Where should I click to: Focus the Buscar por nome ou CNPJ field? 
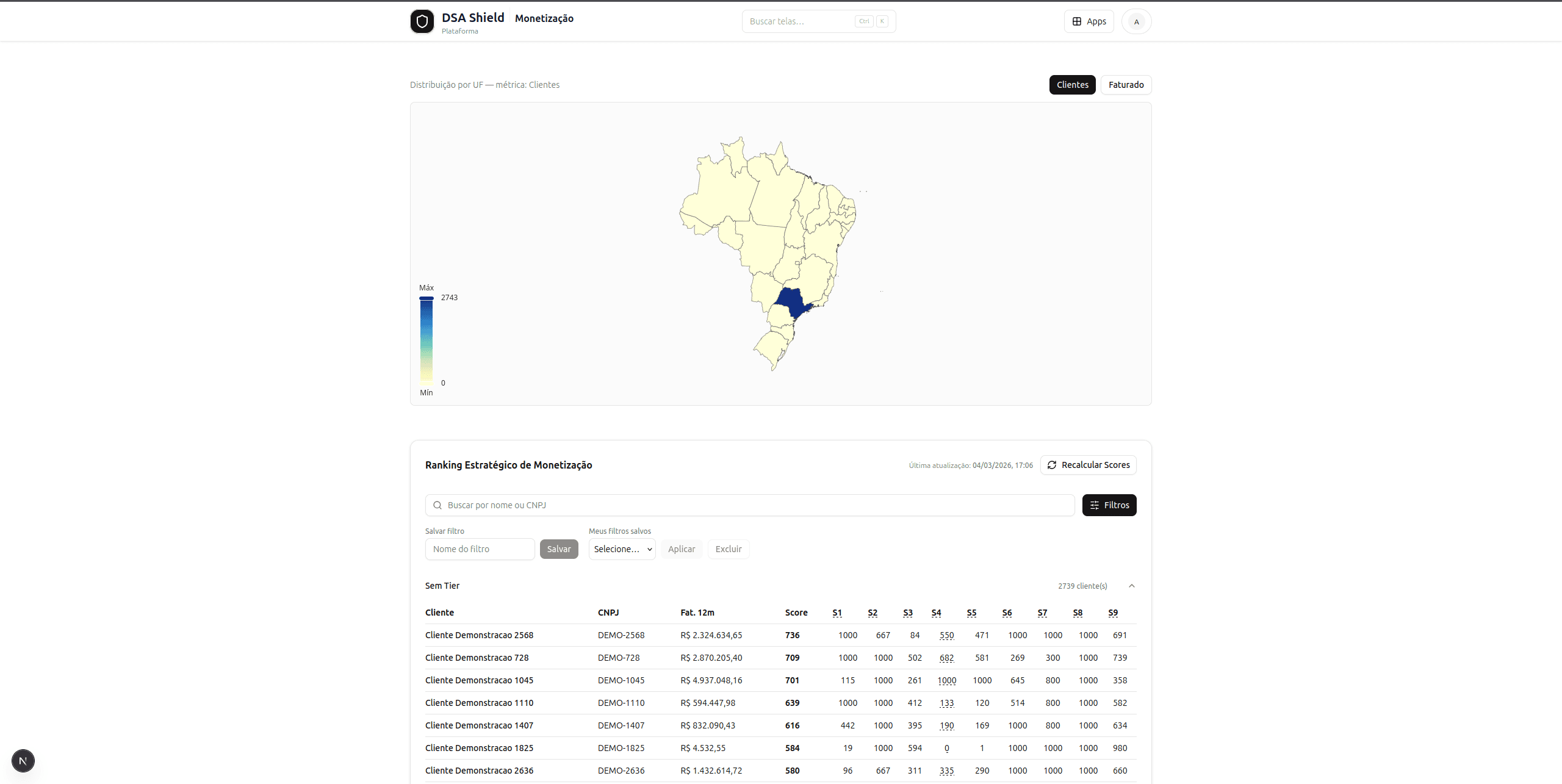click(750, 505)
